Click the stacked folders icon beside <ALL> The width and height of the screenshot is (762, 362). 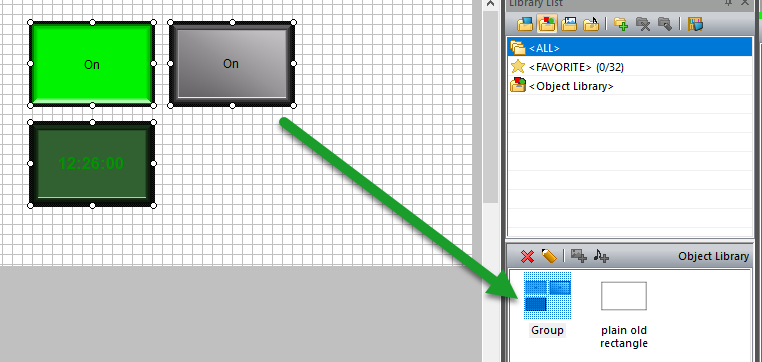[518, 48]
